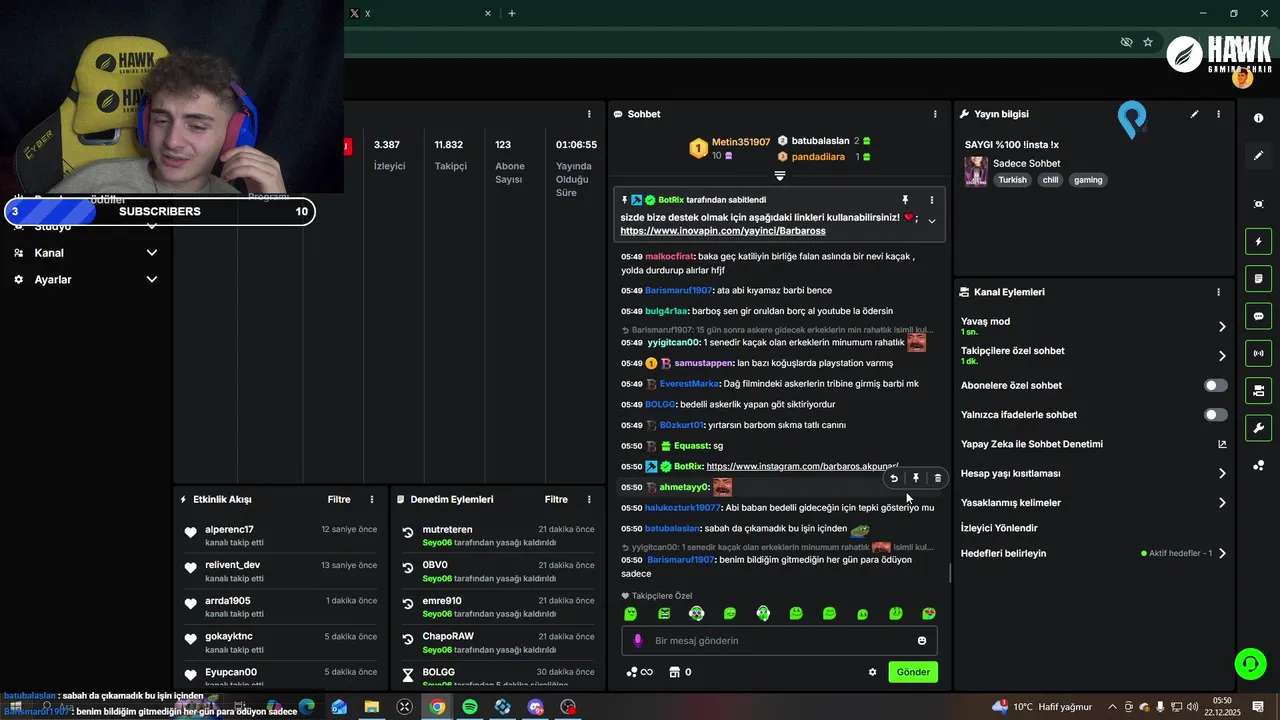Click the screenshot frame icon in right sidebar

pos(1258,204)
